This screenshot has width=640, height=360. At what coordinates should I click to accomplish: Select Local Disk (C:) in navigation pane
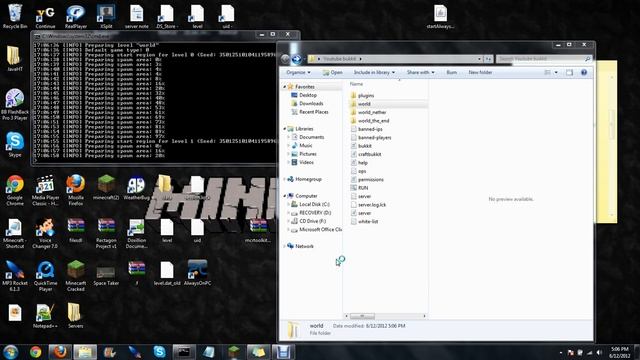(x=313, y=204)
